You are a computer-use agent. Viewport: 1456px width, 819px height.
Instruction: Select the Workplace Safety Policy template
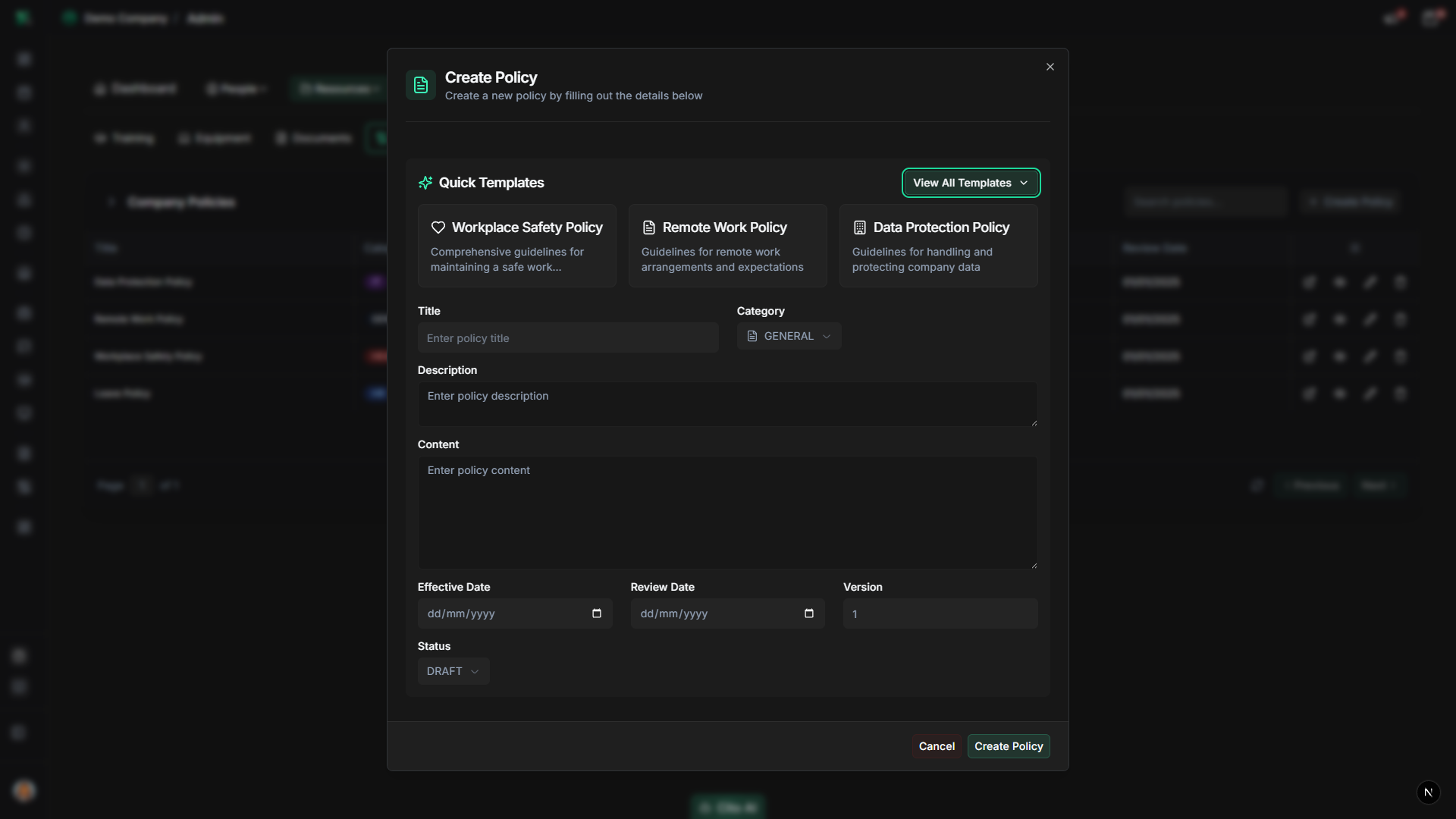click(x=516, y=246)
